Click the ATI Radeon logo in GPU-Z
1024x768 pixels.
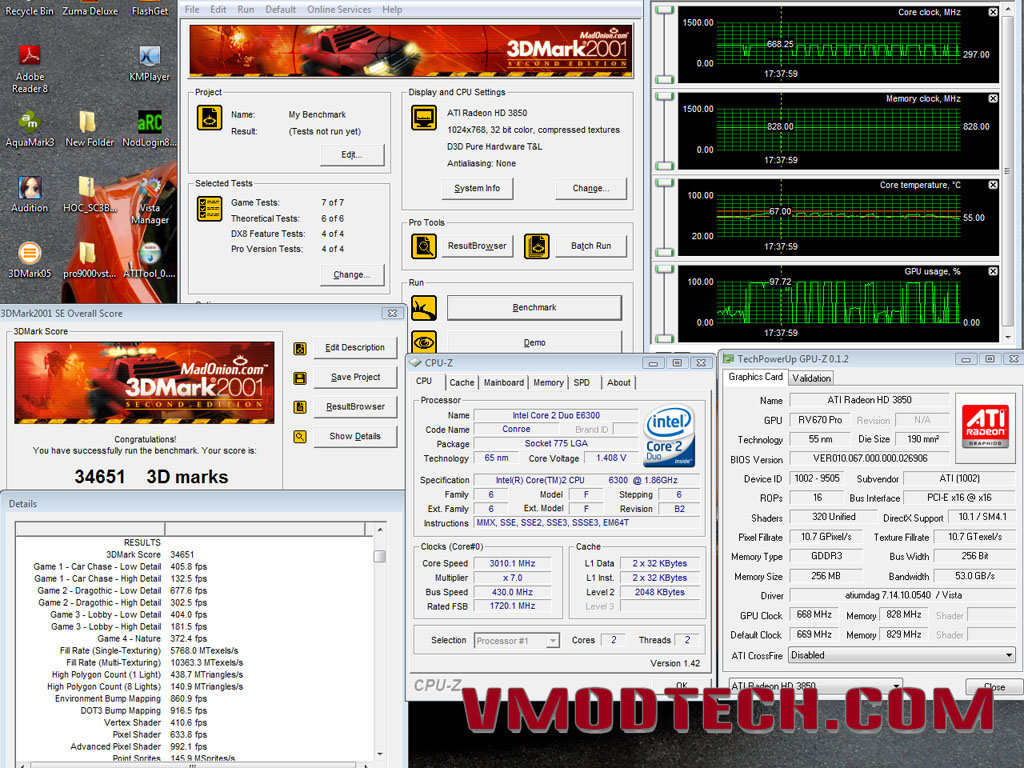985,424
